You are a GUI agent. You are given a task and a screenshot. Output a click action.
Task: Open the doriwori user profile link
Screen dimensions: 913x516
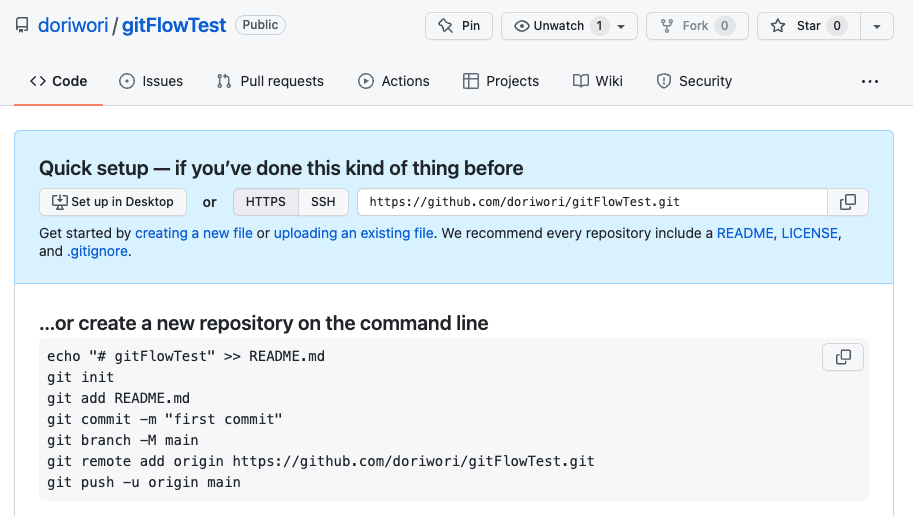[x=73, y=26]
